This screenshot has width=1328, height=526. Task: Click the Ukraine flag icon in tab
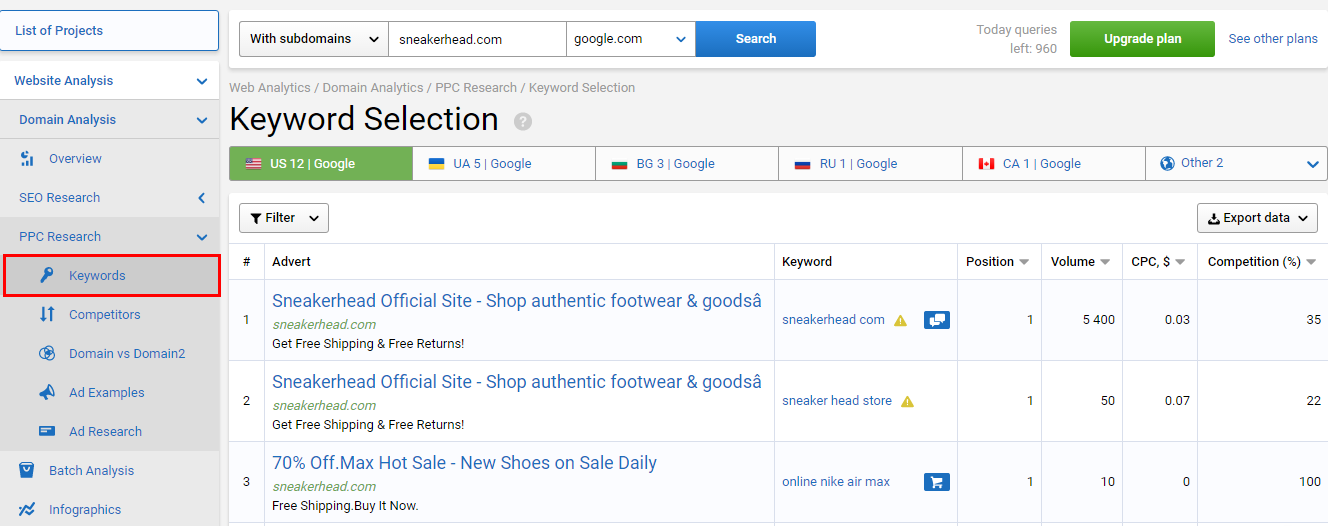436,163
